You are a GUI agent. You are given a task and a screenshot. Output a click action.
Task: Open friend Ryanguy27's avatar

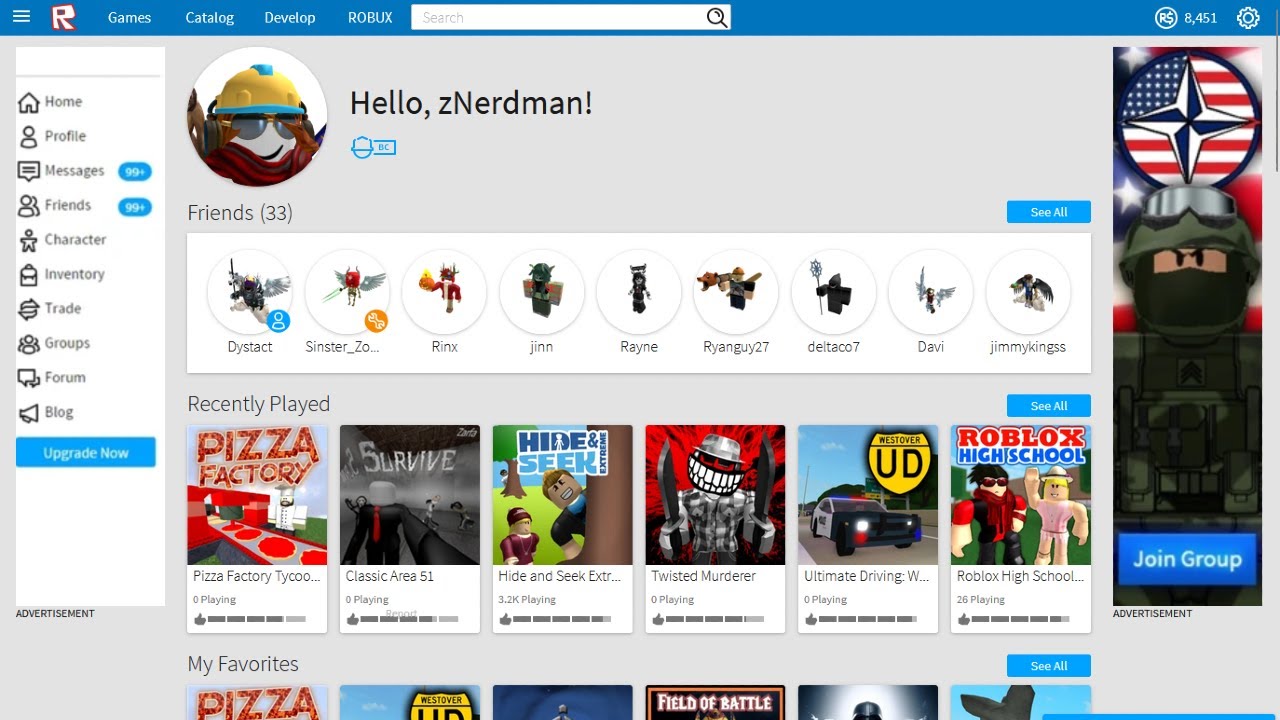[736, 291]
